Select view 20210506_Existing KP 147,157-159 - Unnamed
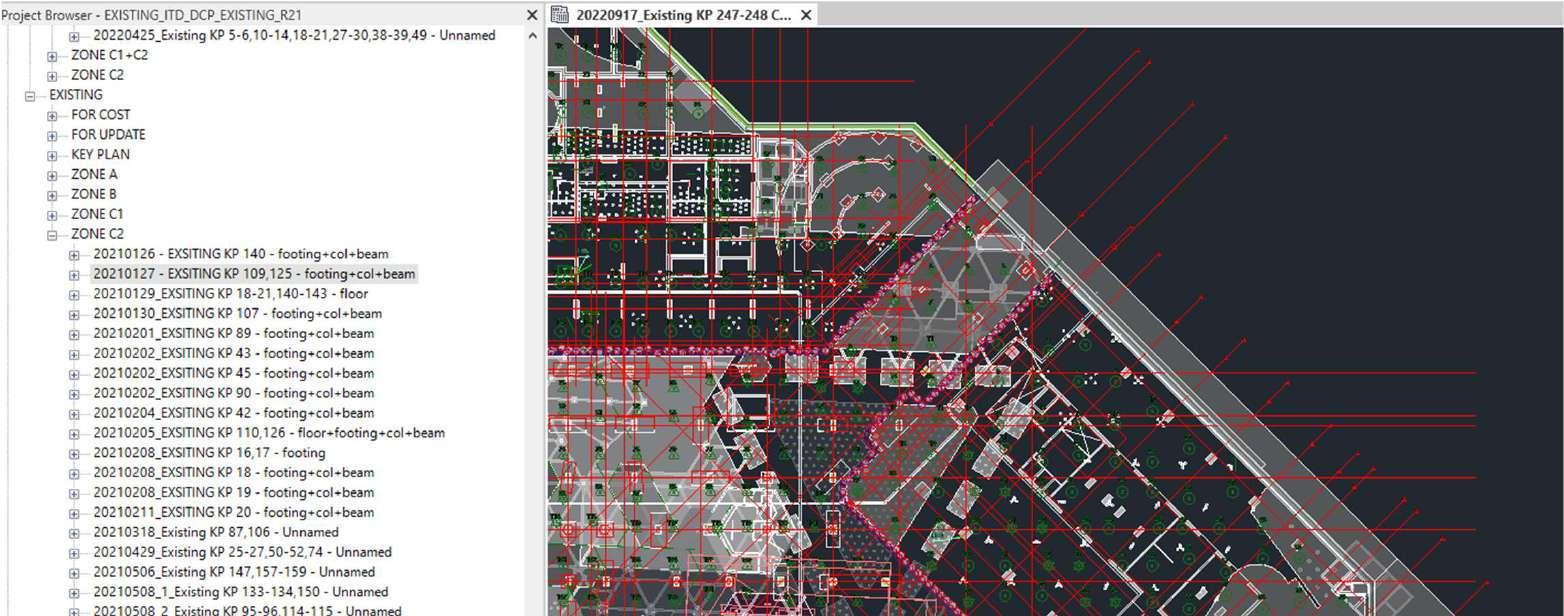 233,572
